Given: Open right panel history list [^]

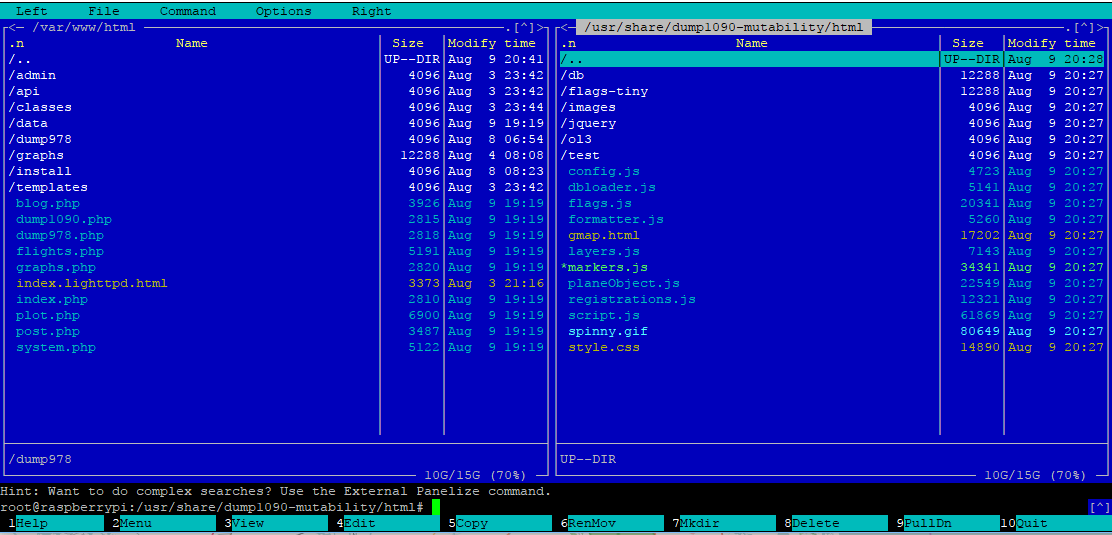Looking at the screenshot, I should [x=1084, y=28].
